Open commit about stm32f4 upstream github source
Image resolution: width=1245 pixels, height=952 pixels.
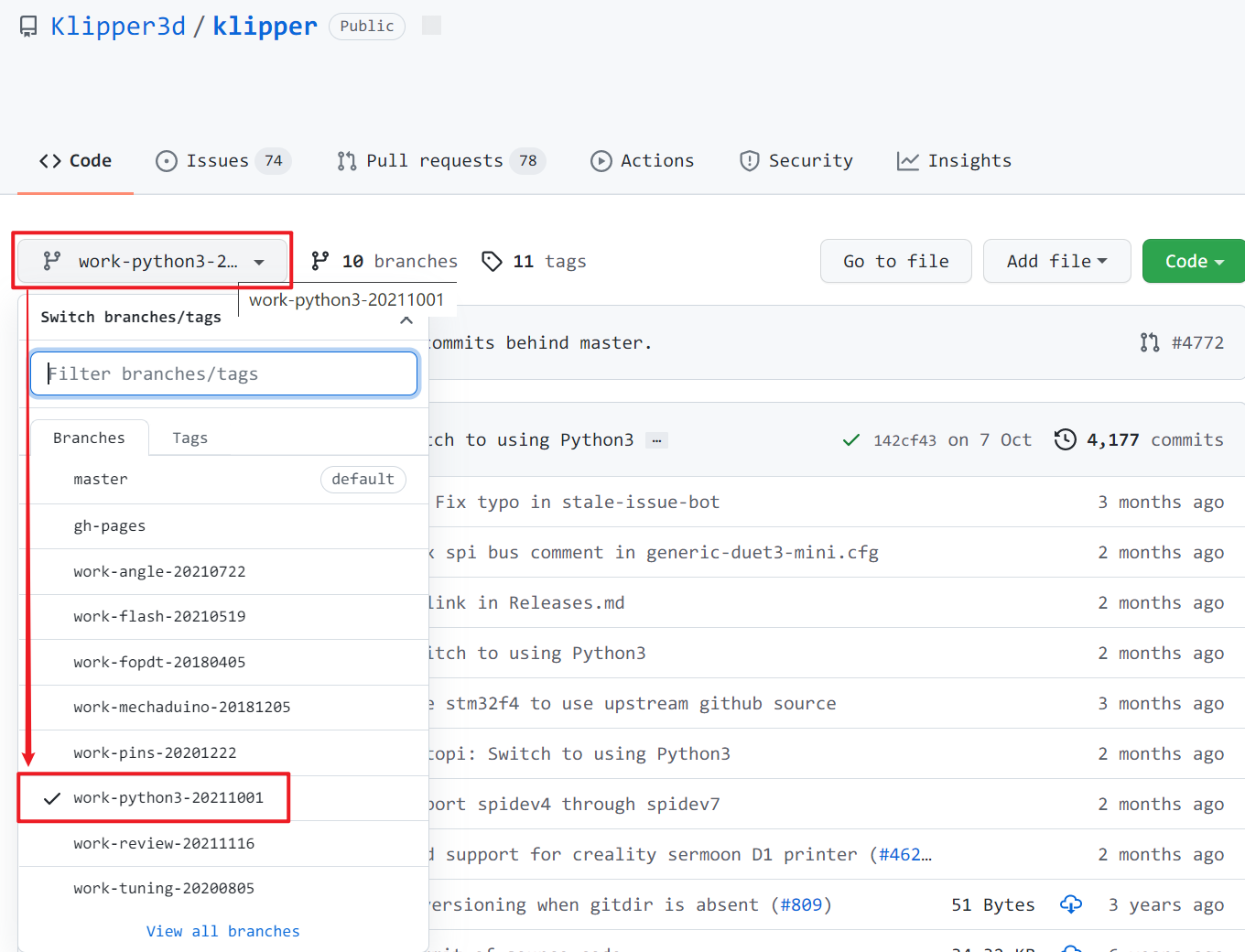coord(633,703)
